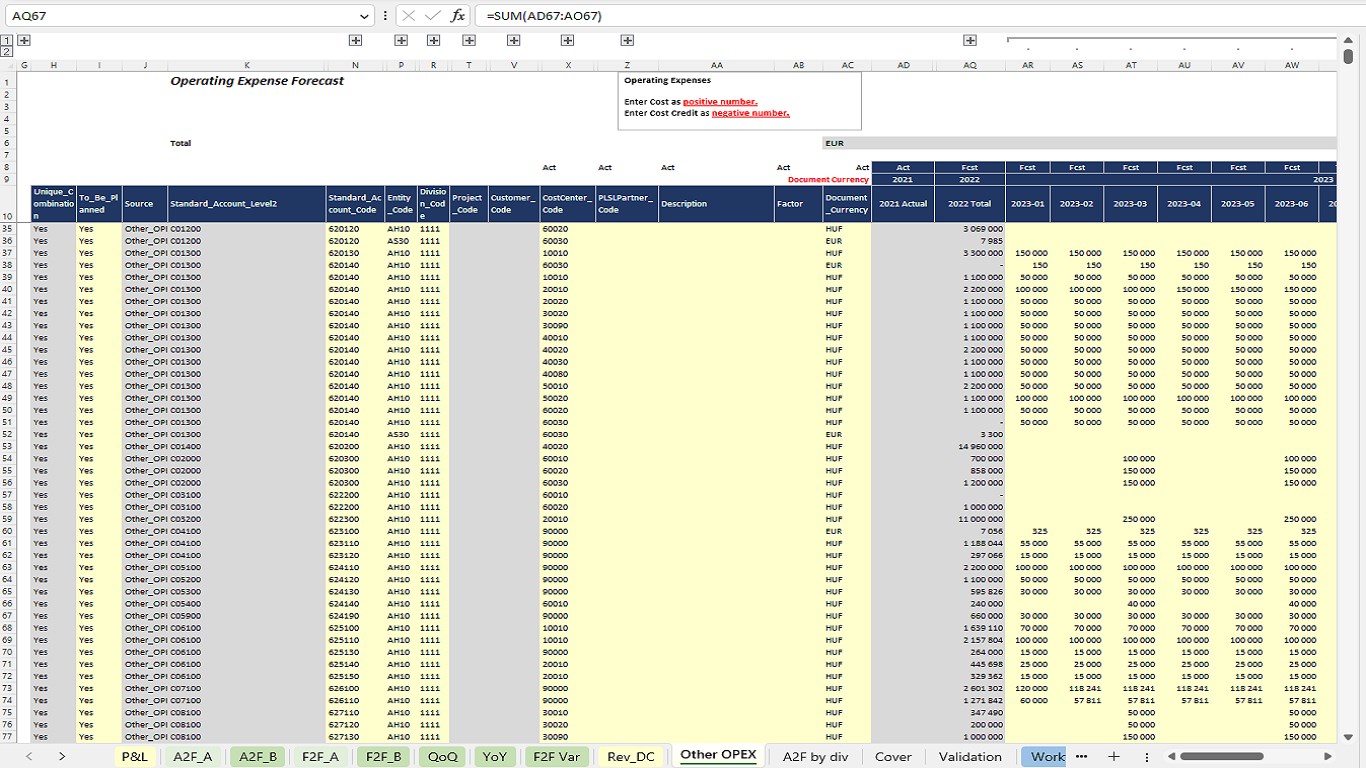Select column AQ header
This screenshot has height=768, width=1366.
click(x=970, y=65)
